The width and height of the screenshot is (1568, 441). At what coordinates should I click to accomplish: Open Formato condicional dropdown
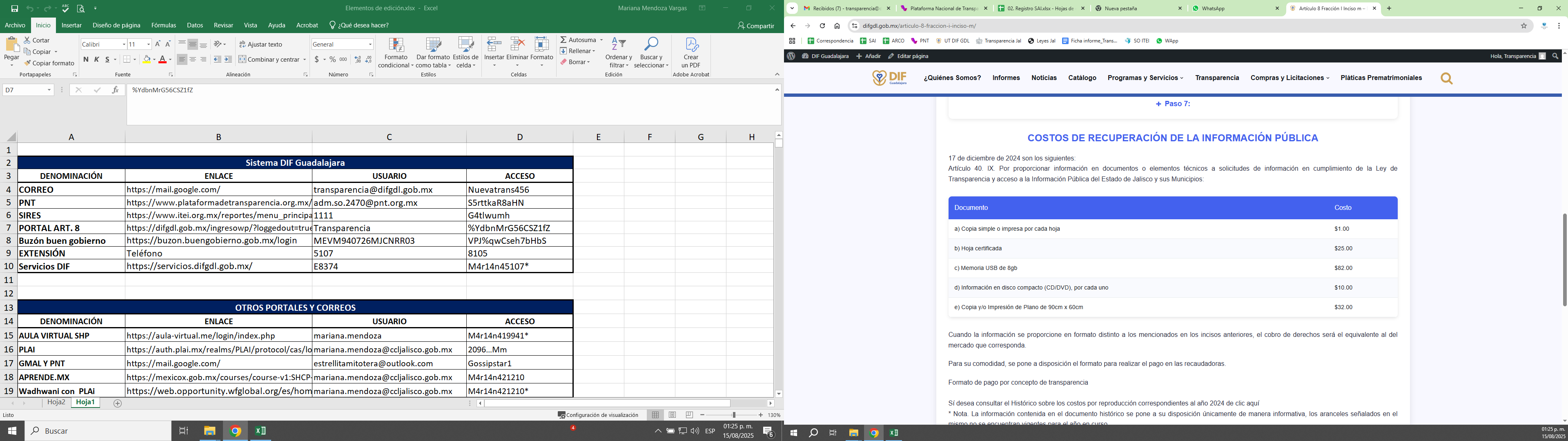tap(396, 53)
